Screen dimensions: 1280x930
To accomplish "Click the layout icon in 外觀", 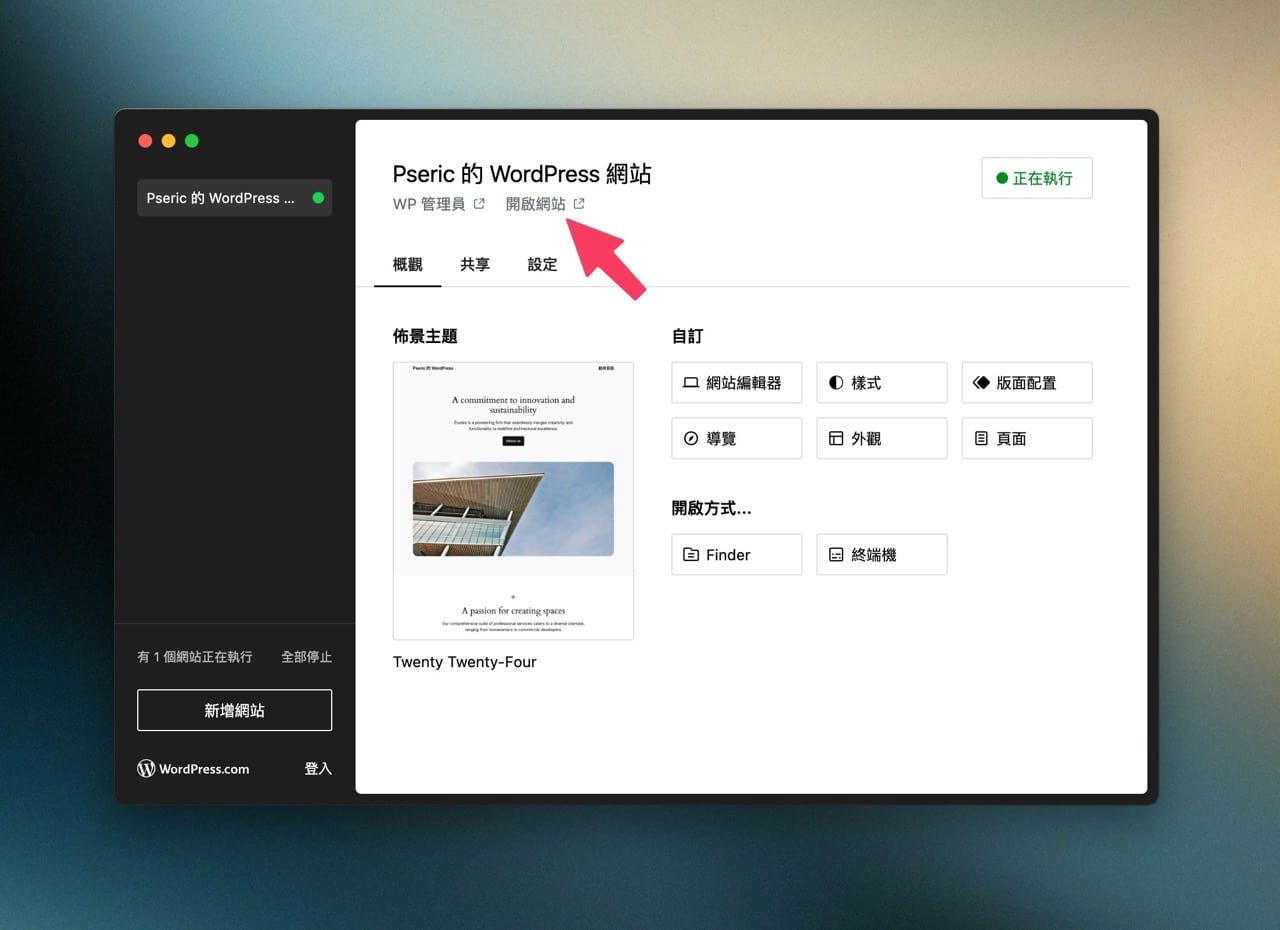I will [x=836, y=439].
